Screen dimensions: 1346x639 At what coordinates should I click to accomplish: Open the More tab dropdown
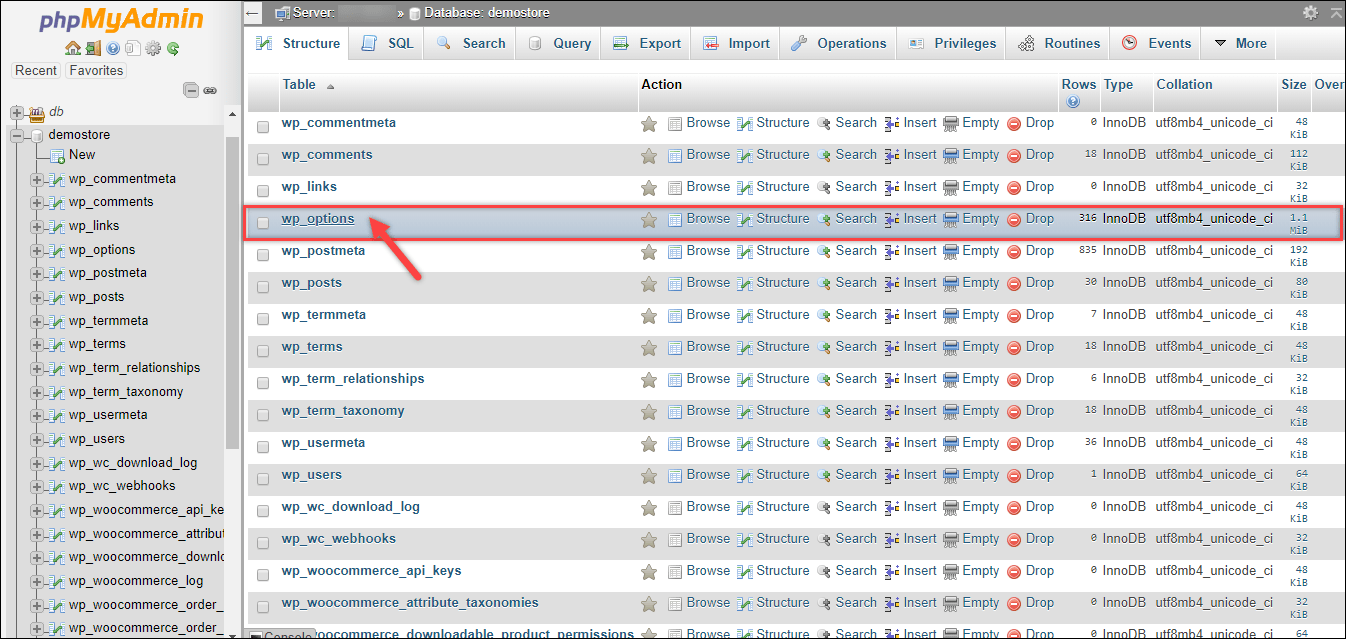coord(1239,44)
